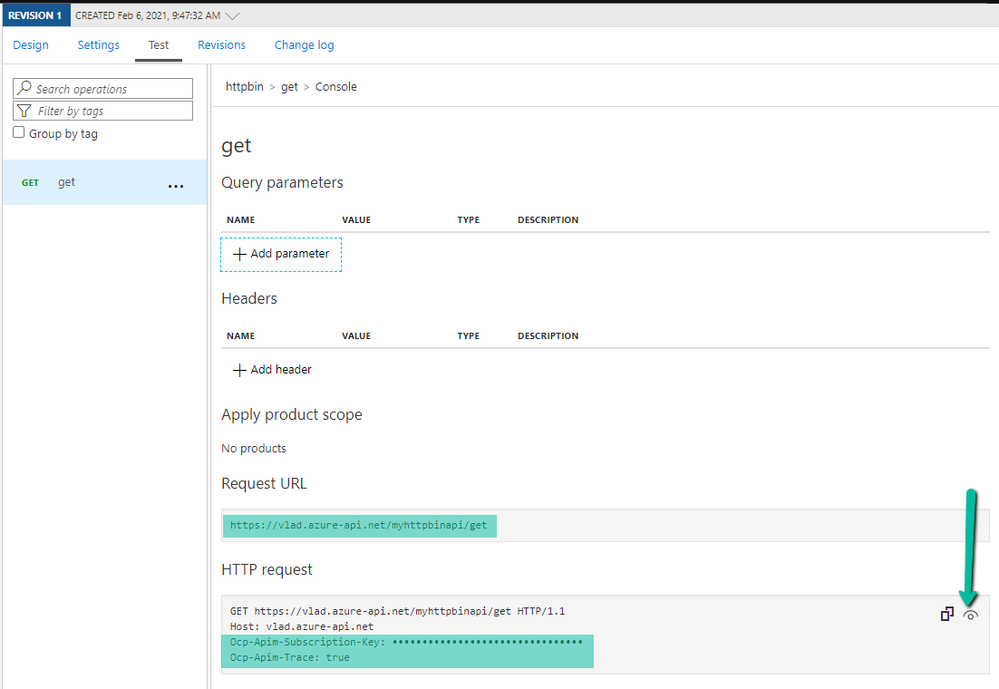Reveal subscription key with eye icon
The height and width of the screenshot is (689, 999).
tap(970, 615)
